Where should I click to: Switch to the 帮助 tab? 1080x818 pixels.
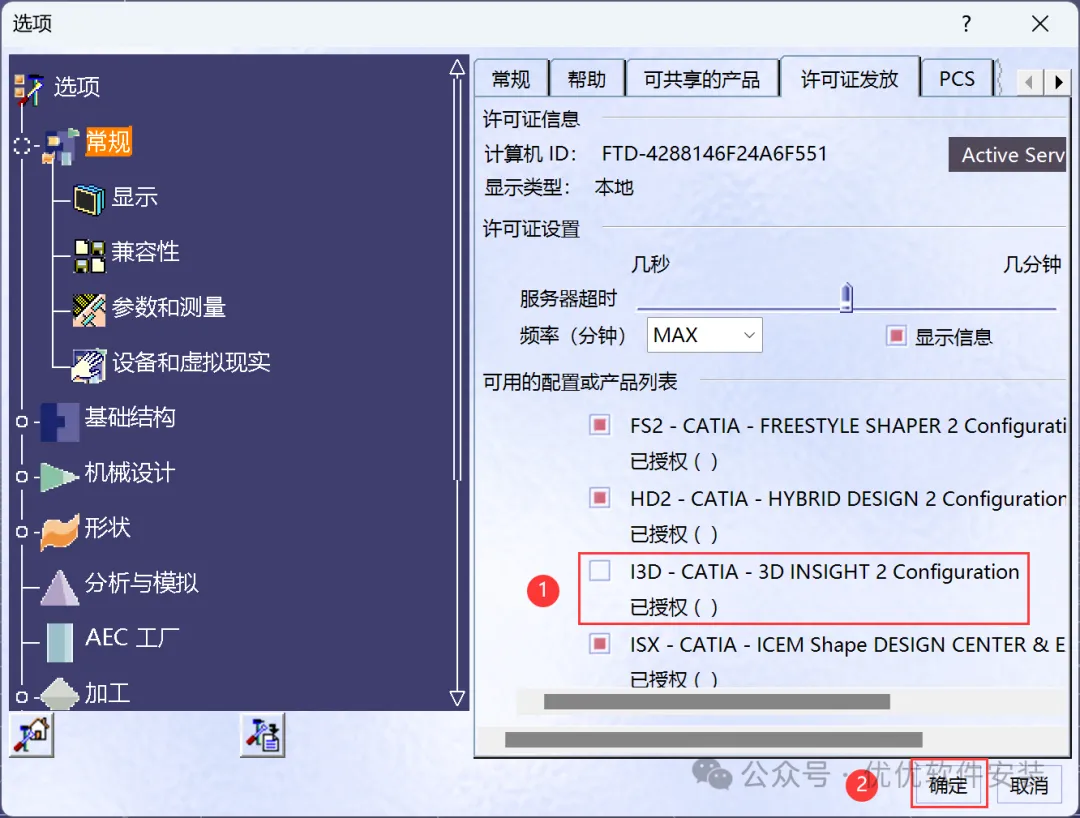coord(587,78)
